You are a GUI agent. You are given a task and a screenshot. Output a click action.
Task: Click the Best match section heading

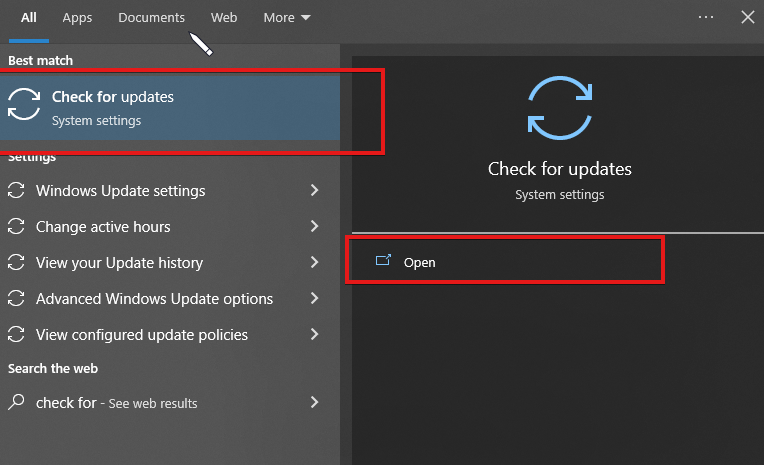(x=40, y=60)
